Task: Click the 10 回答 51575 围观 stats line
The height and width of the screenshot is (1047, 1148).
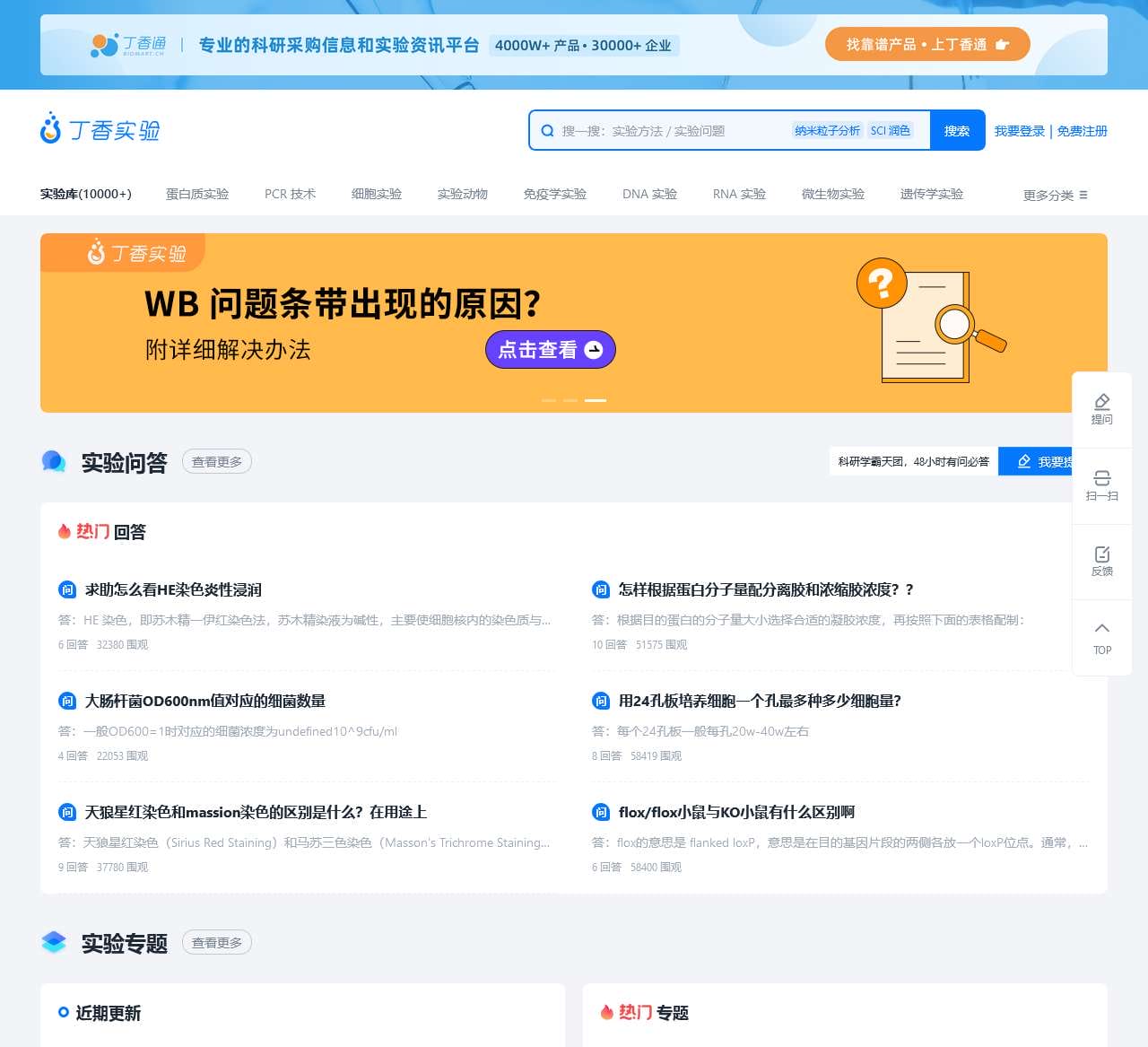Action: [639, 644]
